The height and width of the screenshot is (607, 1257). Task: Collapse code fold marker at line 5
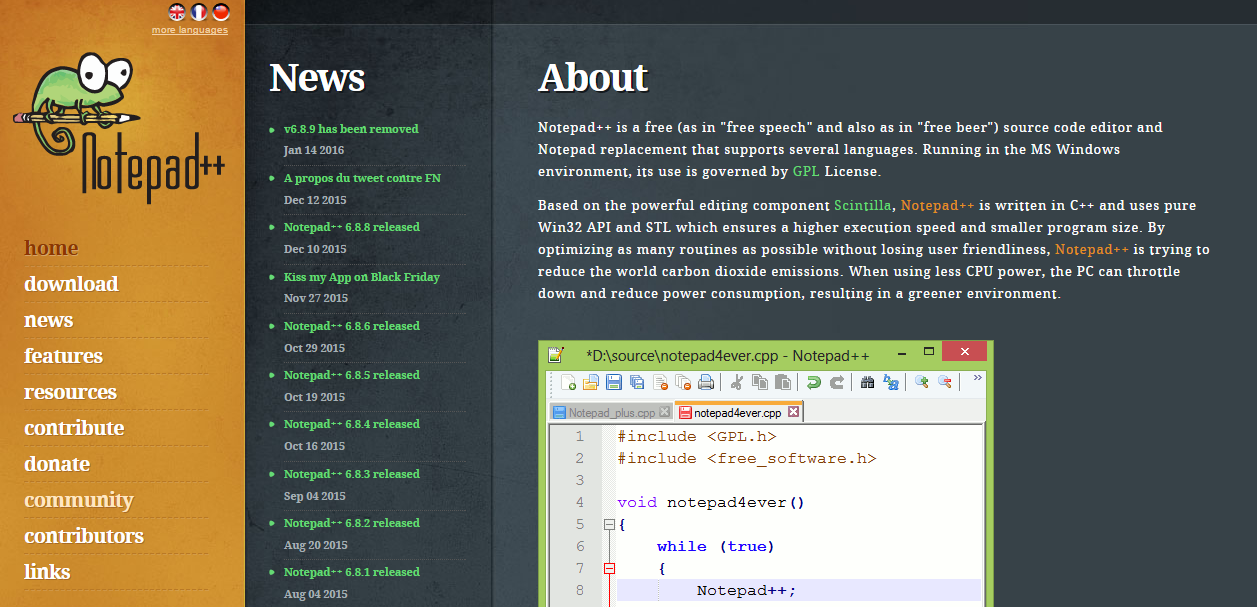tap(608, 524)
